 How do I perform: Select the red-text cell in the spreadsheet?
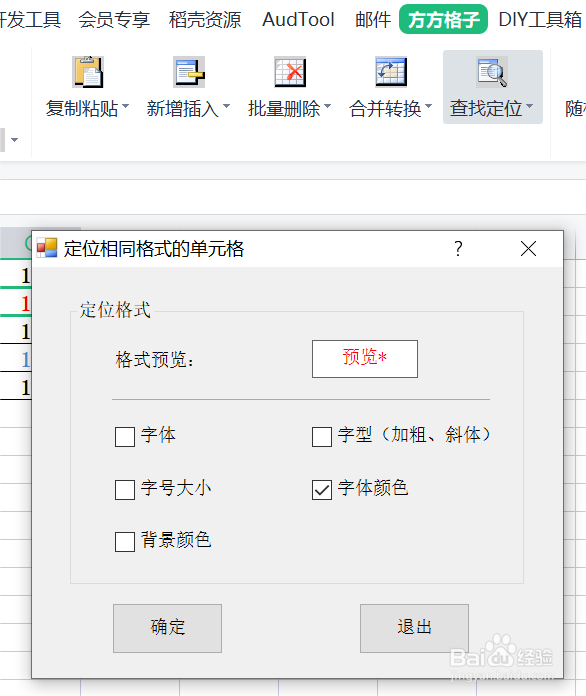[x=16, y=303]
